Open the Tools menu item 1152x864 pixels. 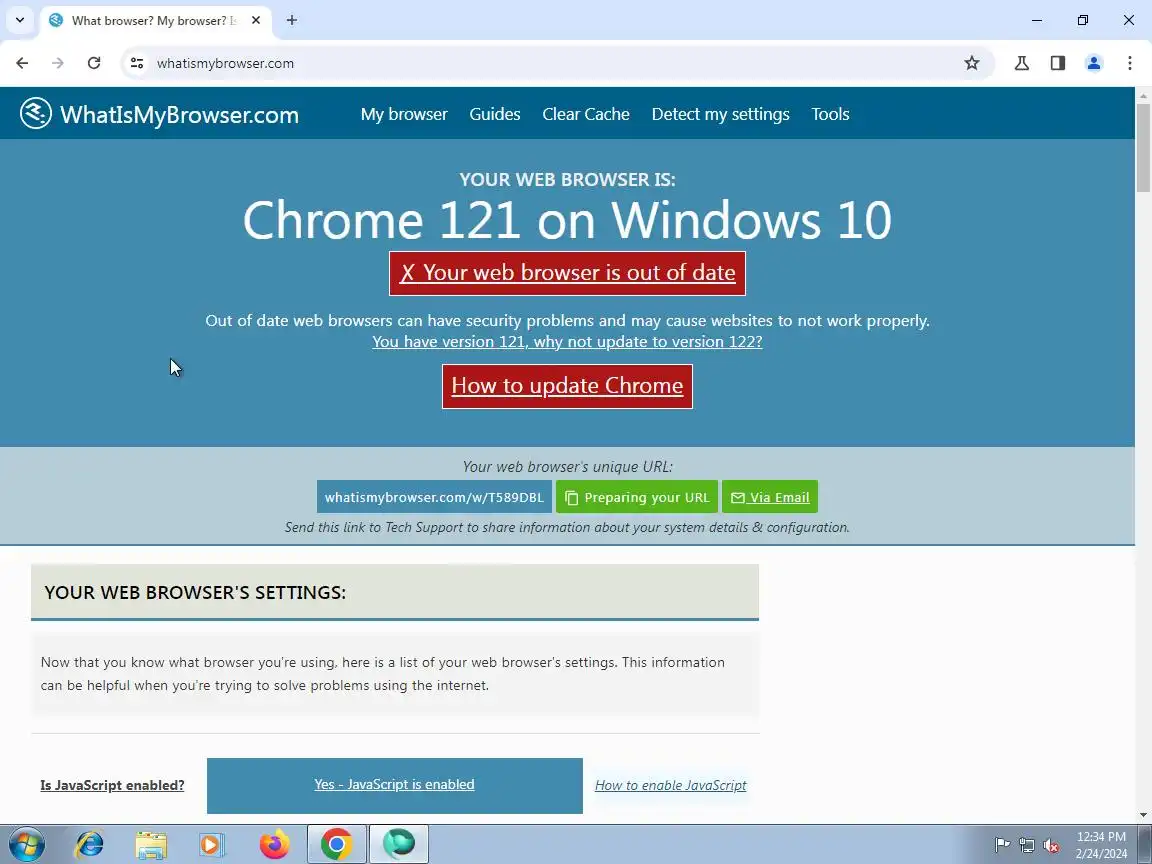[x=830, y=114]
